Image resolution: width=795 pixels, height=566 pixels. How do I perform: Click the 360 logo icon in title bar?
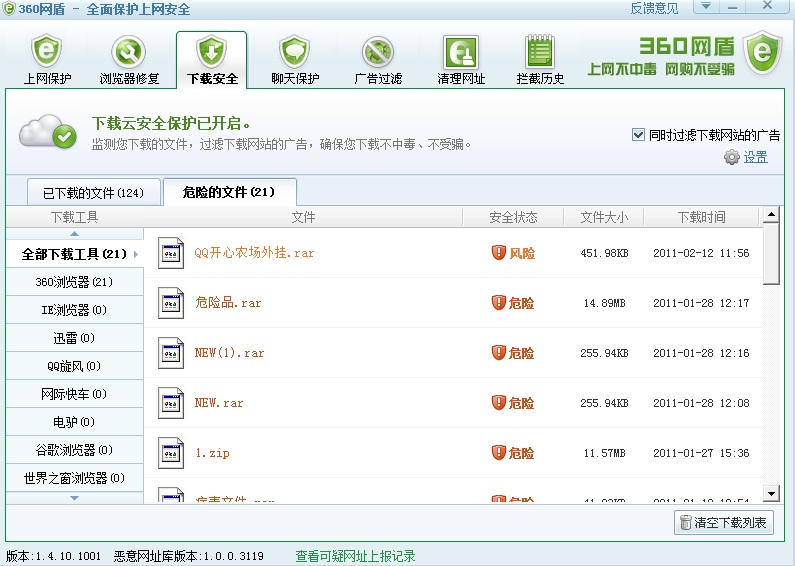point(9,9)
